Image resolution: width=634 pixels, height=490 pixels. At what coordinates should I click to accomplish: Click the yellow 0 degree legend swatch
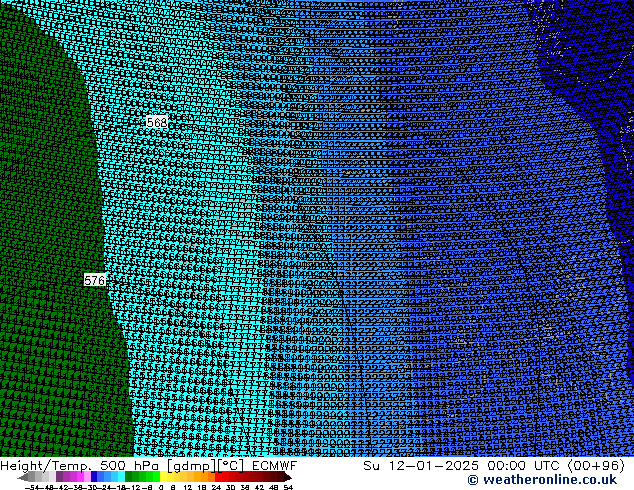[x=163, y=476]
